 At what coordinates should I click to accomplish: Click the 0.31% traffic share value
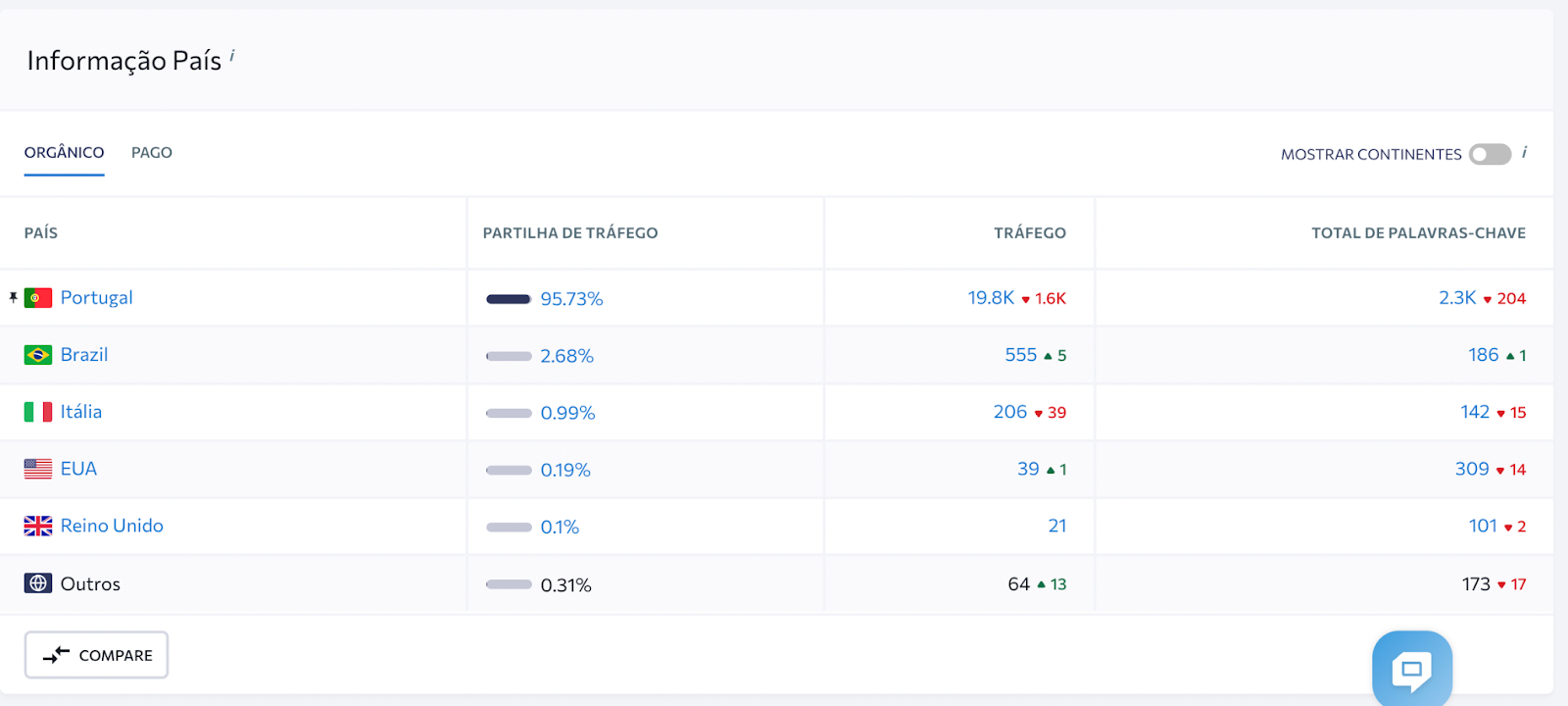(566, 585)
